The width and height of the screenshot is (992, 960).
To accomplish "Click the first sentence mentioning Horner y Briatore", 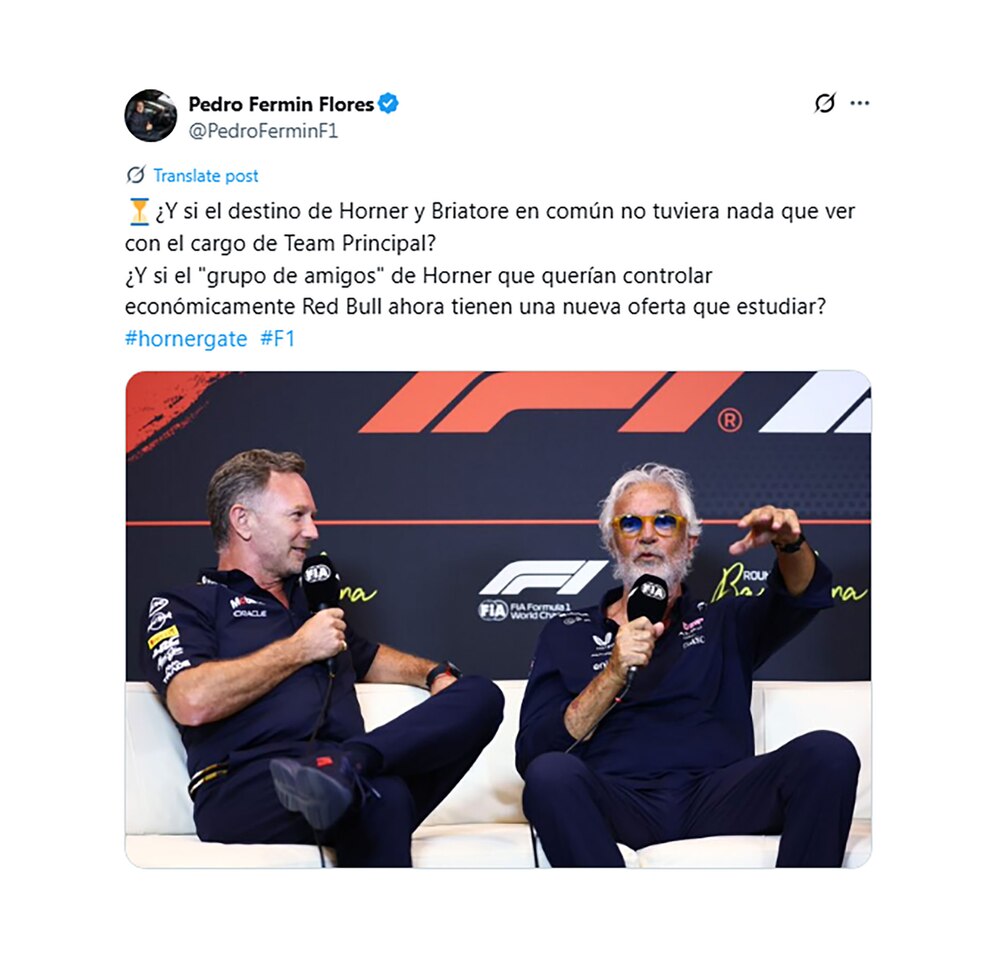I will tap(490, 227).
